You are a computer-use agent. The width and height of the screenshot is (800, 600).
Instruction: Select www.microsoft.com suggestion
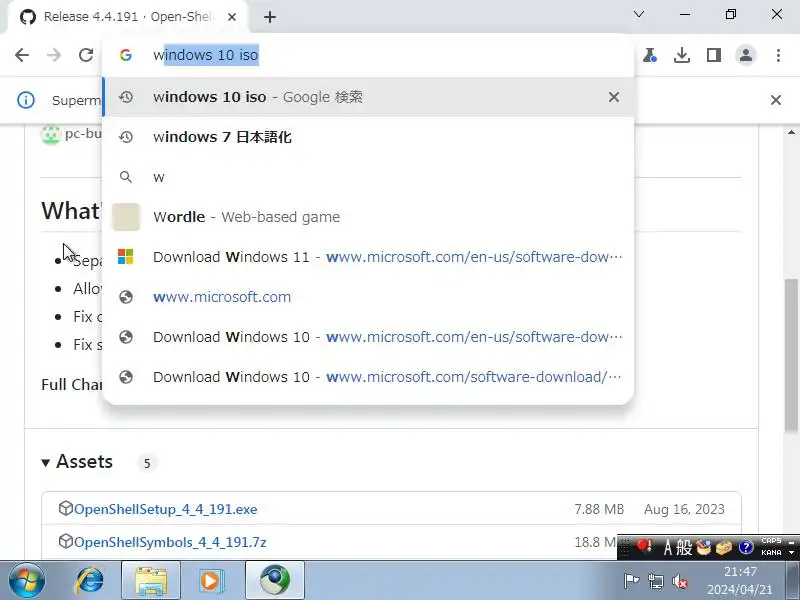(368, 297)
